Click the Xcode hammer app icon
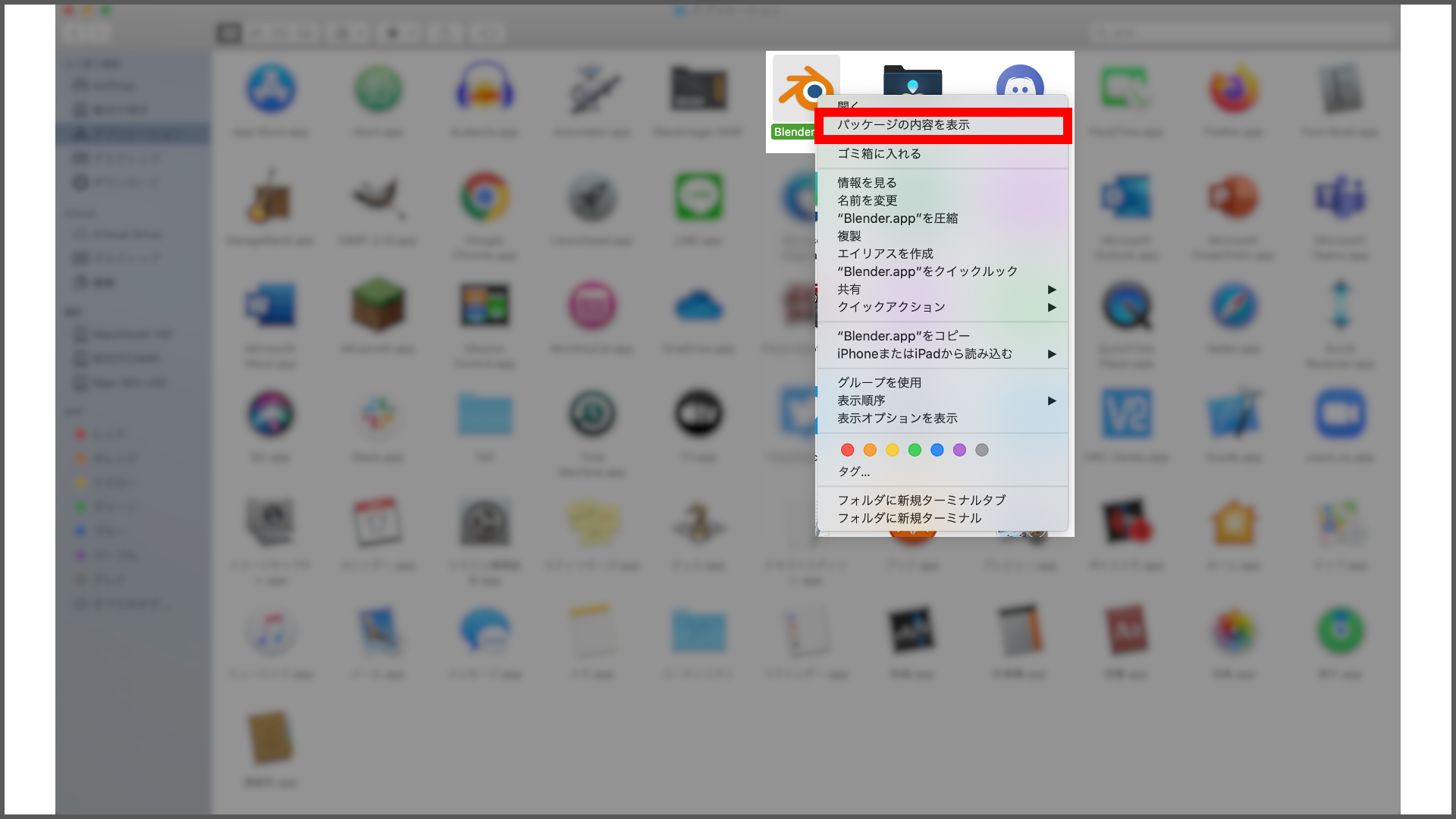 click(1234, 413)
